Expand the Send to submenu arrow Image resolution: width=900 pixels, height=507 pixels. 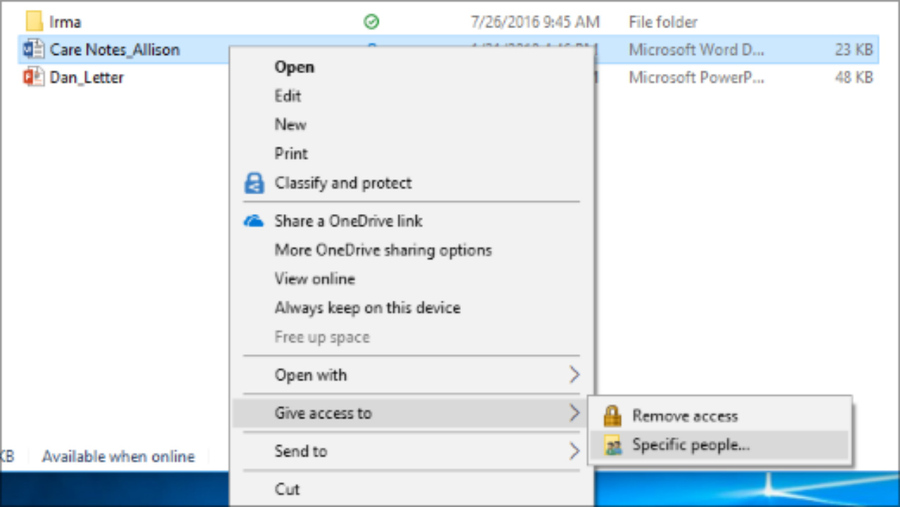tap(574, 451)
